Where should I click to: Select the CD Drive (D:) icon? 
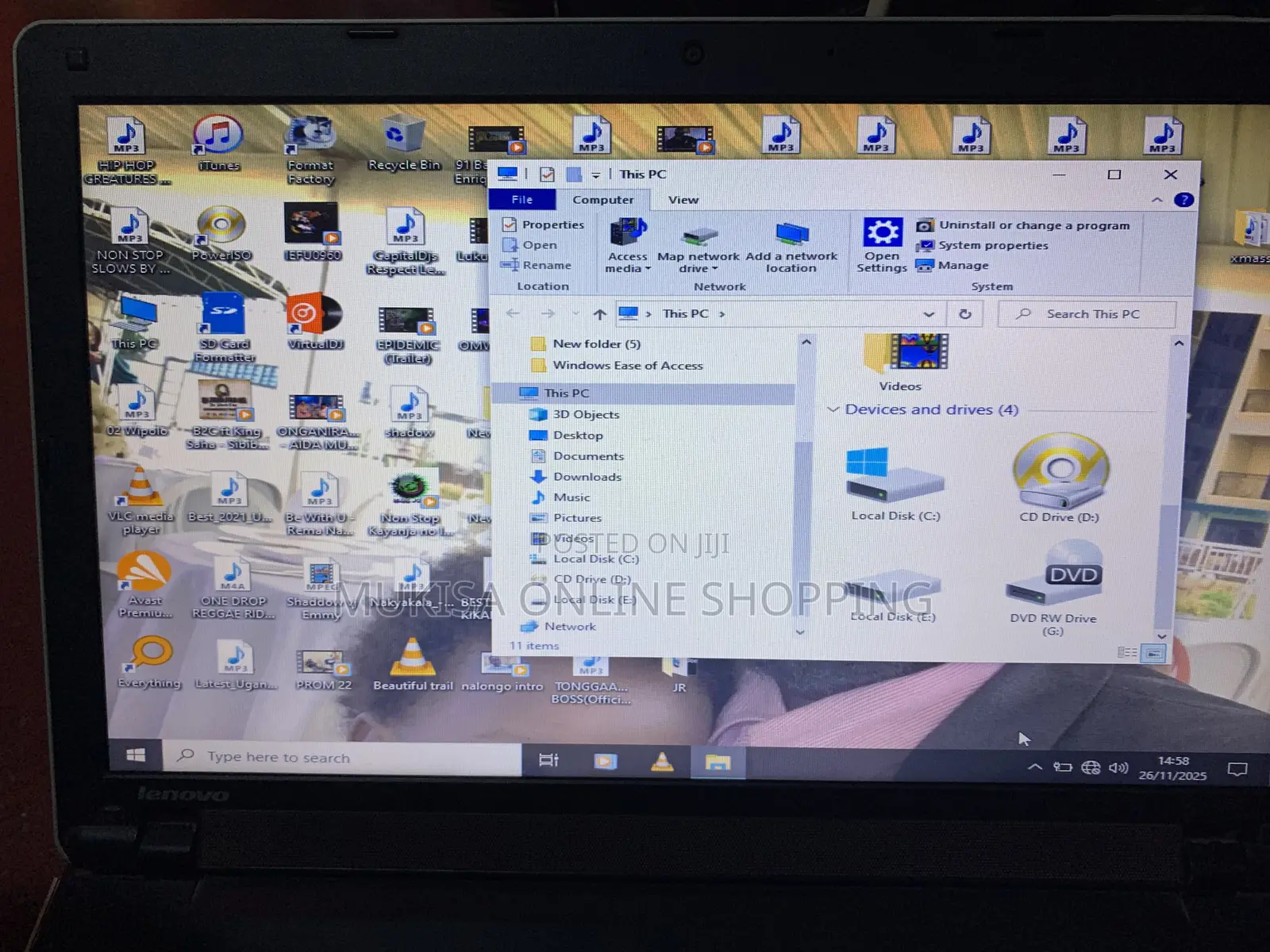click(1060, 479)
